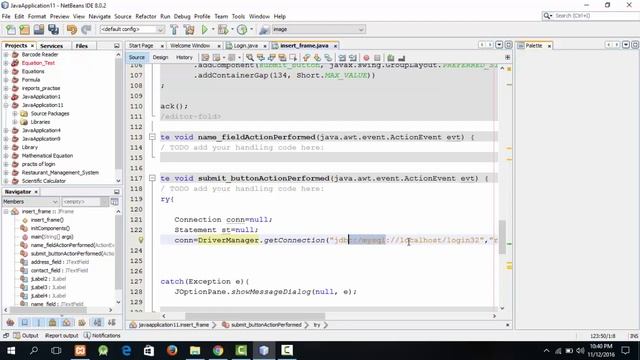Switch to the Design view

160,58
